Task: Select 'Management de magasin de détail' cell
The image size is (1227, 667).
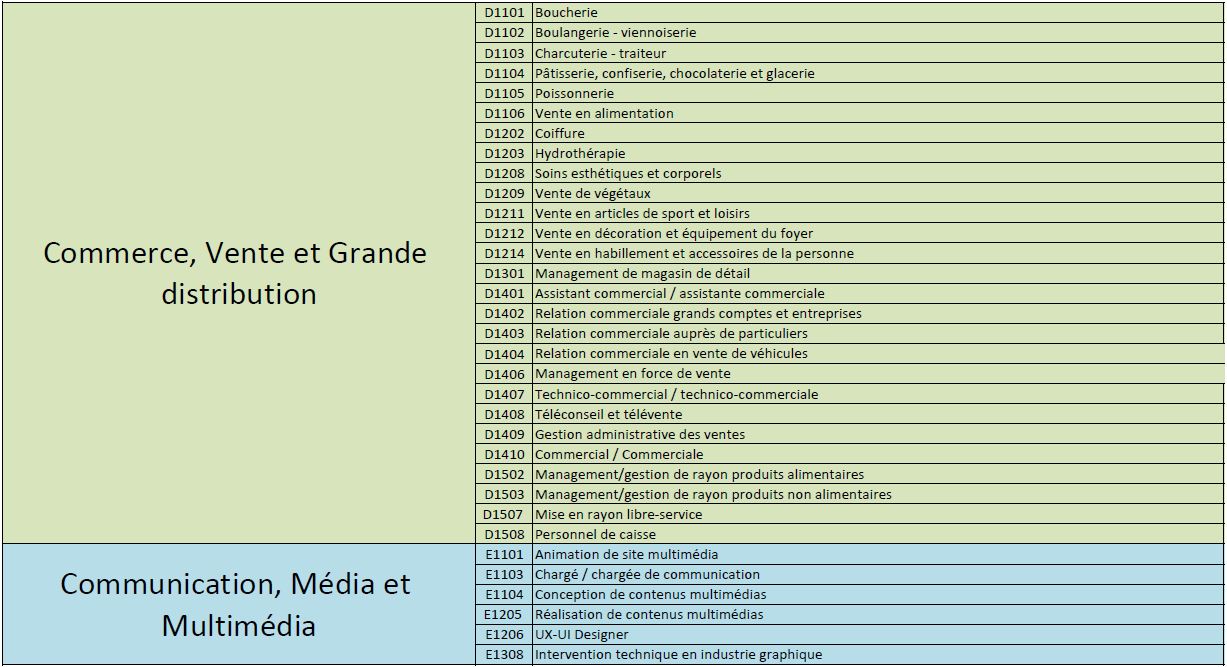Action: pyautogui.click(x=879, y=273)
